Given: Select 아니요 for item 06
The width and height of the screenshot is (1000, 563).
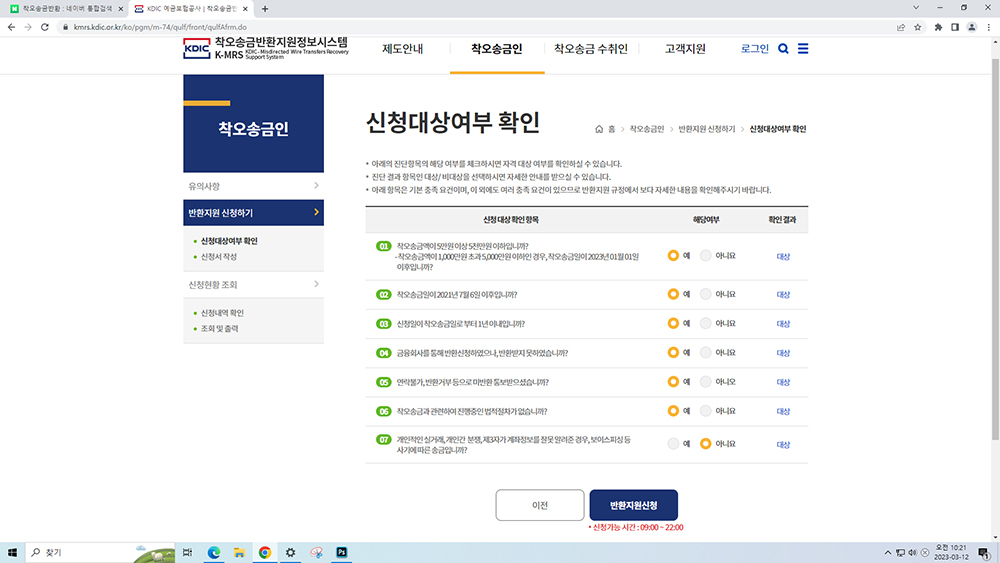Looking at the screenshot, I should pos(705,411).
